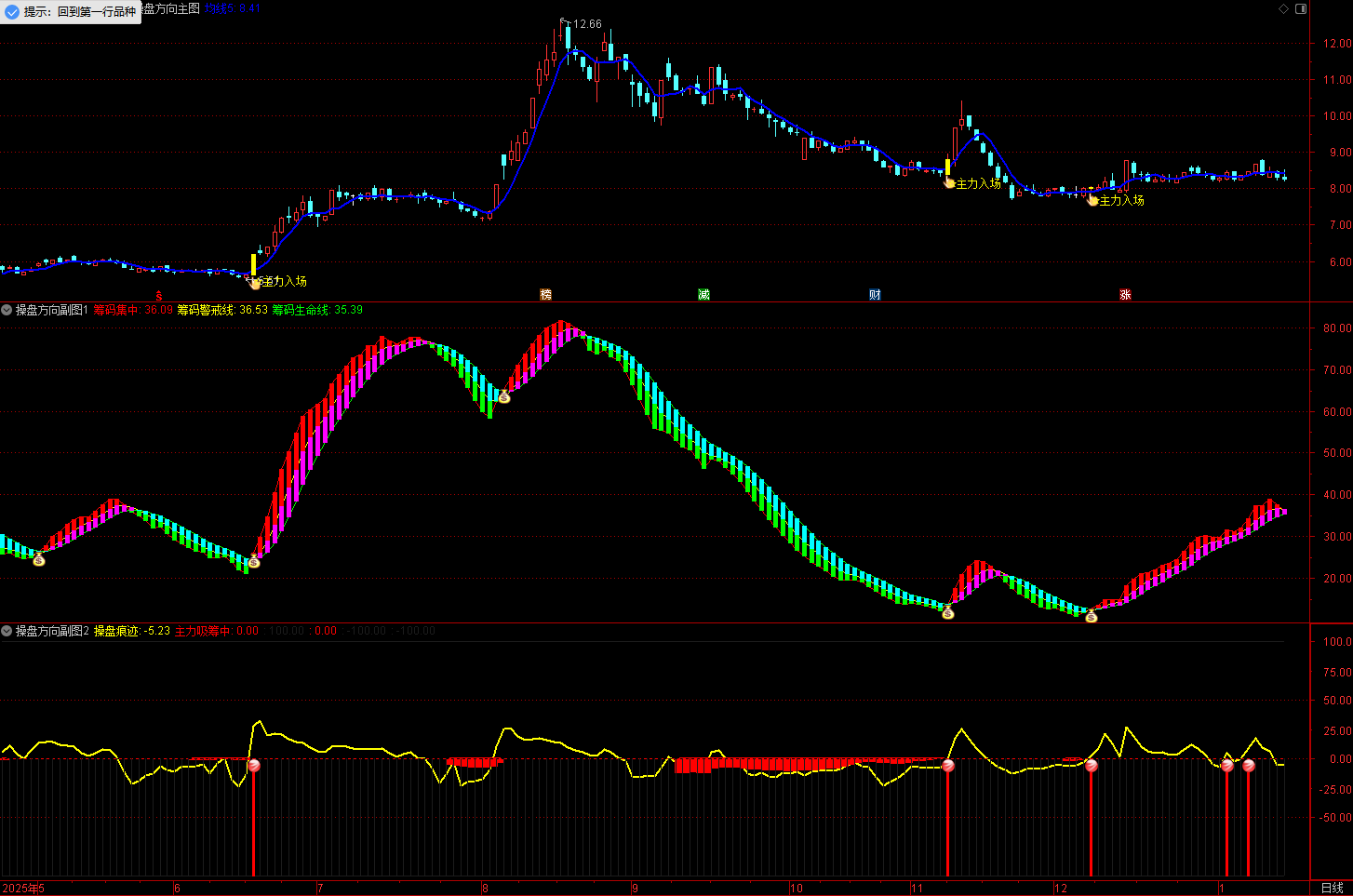Screen dimensions: 1353x896
Task: Click the 80.00 axis label in sub-chart 1
Action: [1337, 328]
